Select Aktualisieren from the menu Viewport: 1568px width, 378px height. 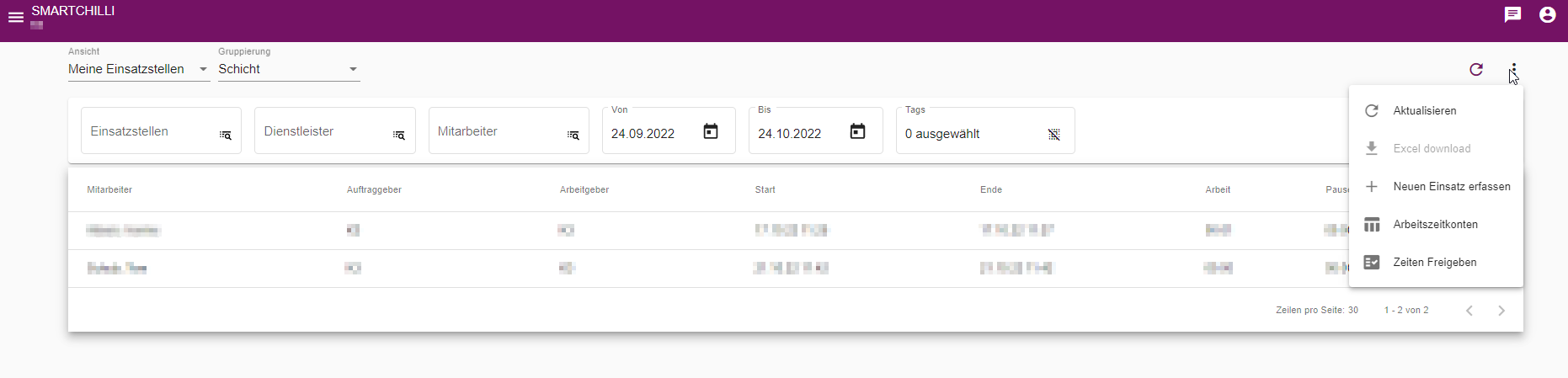(1436, 110)
